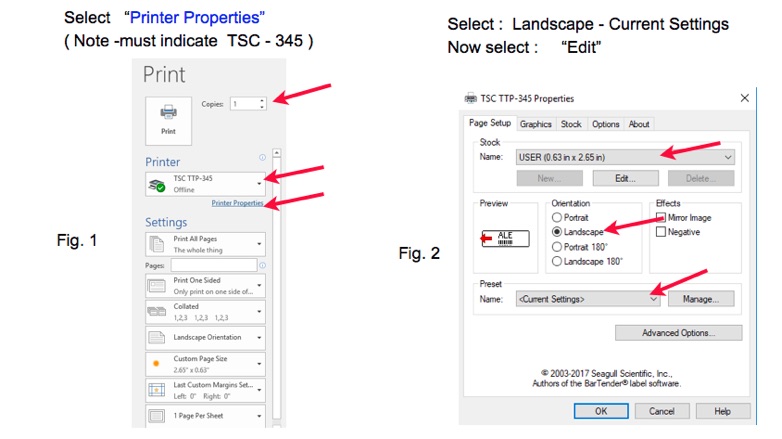Click the Printer Properties link
782x439 pixels.
237,203
